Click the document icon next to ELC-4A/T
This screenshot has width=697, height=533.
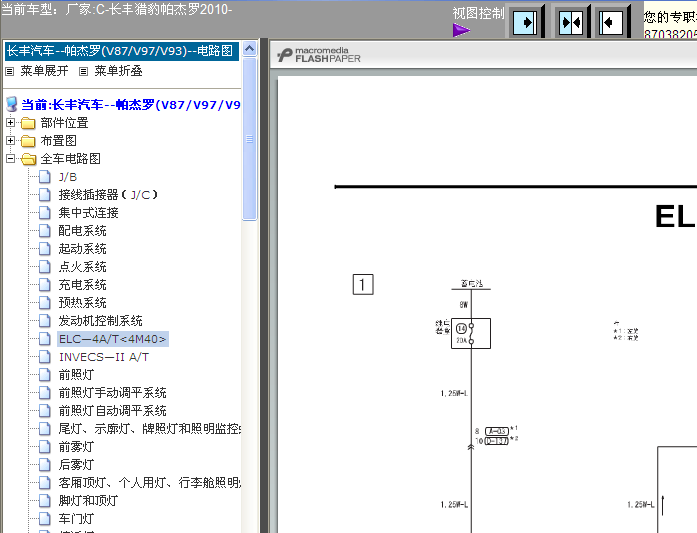pyautogui.click(x=44, y=339)
